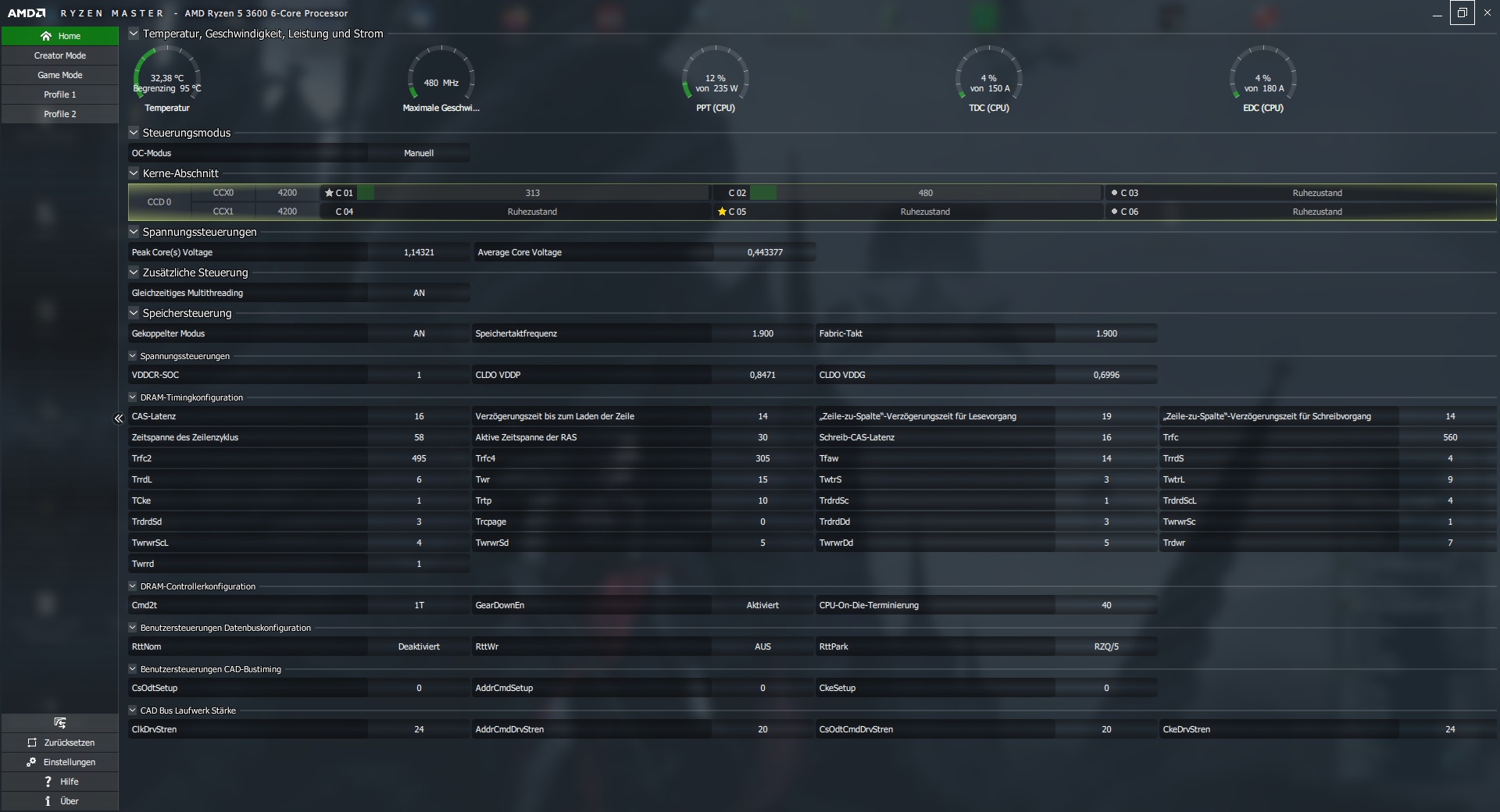Collapse sidebar with double chevron arrow
The image size is (1500, 812).
click(119, 418)
